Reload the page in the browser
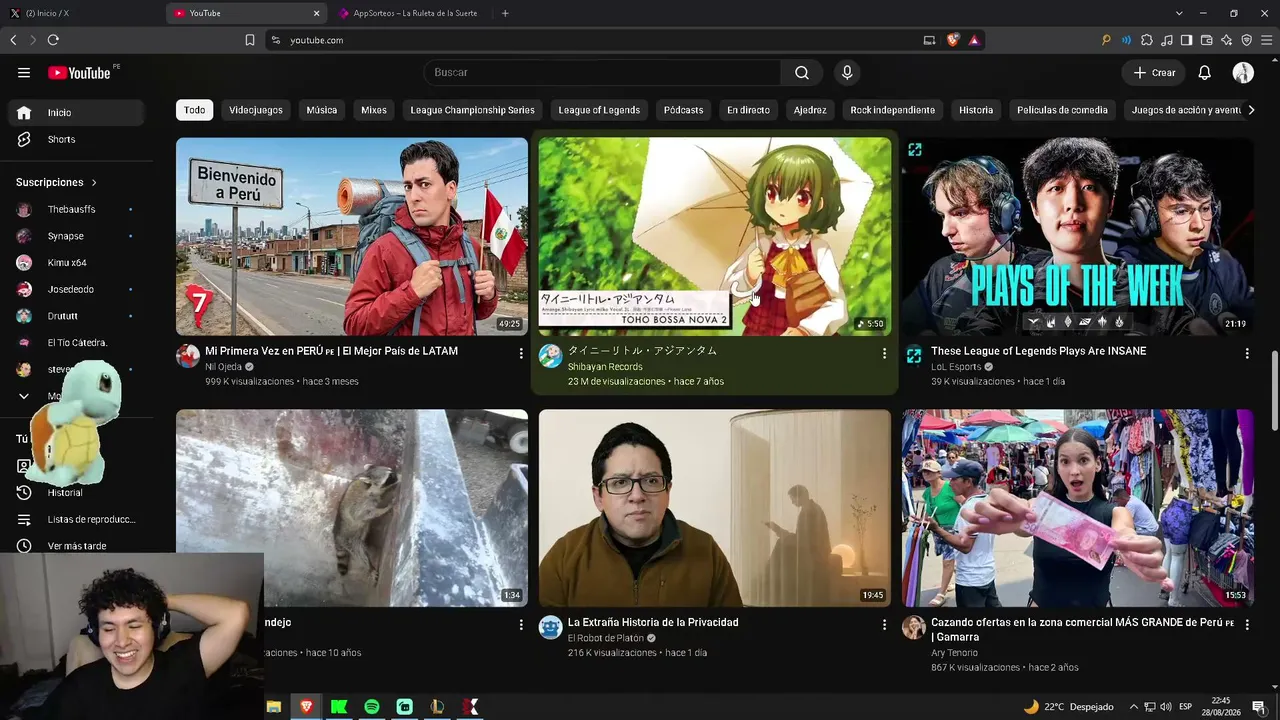Screen dimensions: 1280x720 [x=53, y=40]
